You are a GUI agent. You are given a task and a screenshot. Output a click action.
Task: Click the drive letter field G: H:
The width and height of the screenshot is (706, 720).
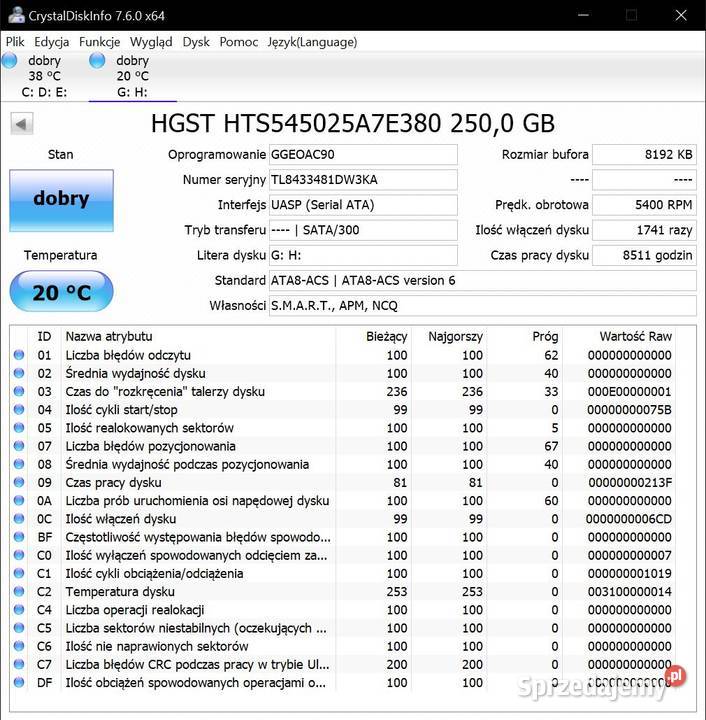(x=363, y=255)
